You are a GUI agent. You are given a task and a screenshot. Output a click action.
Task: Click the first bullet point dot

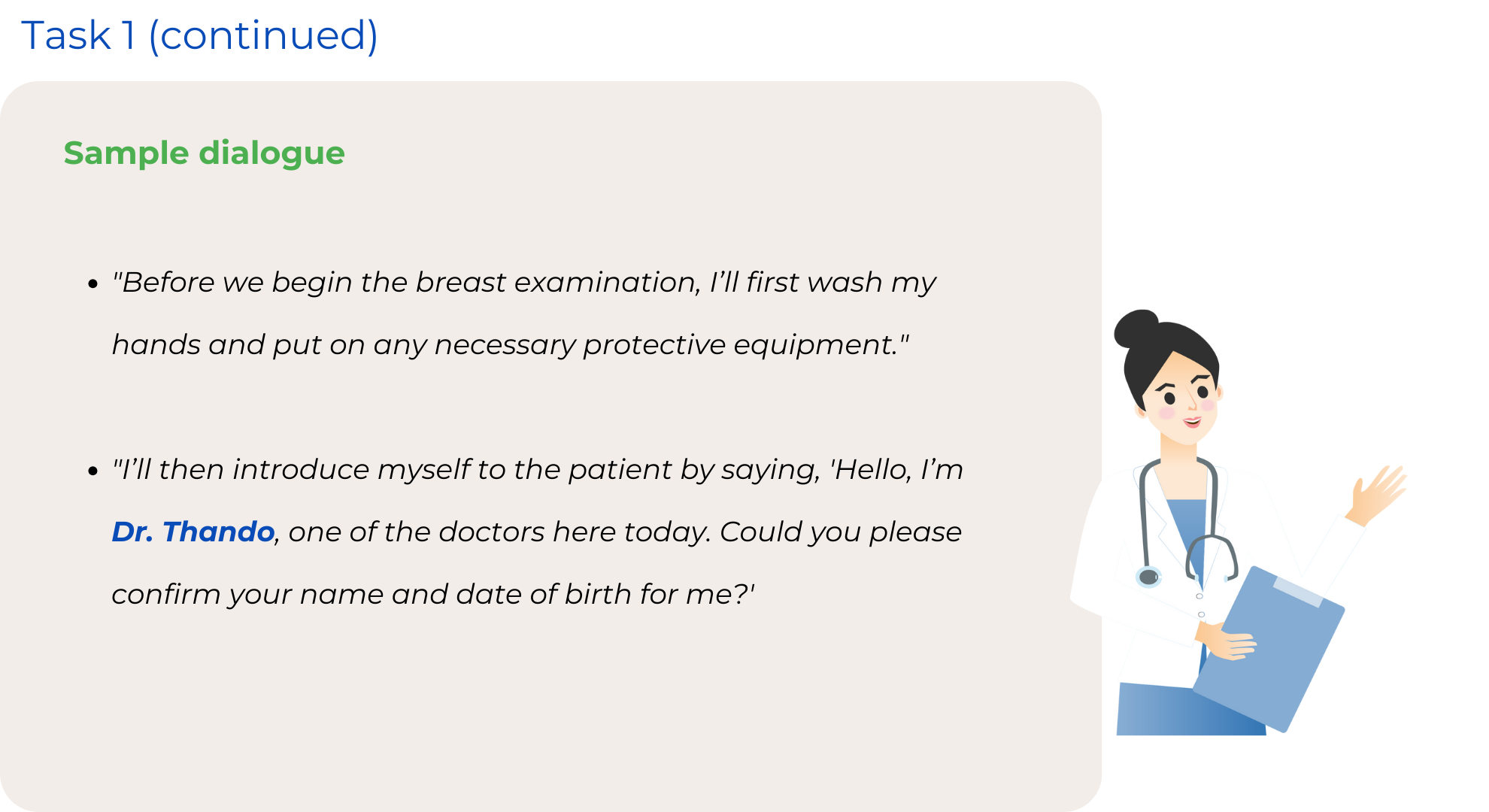click(93, 284)
